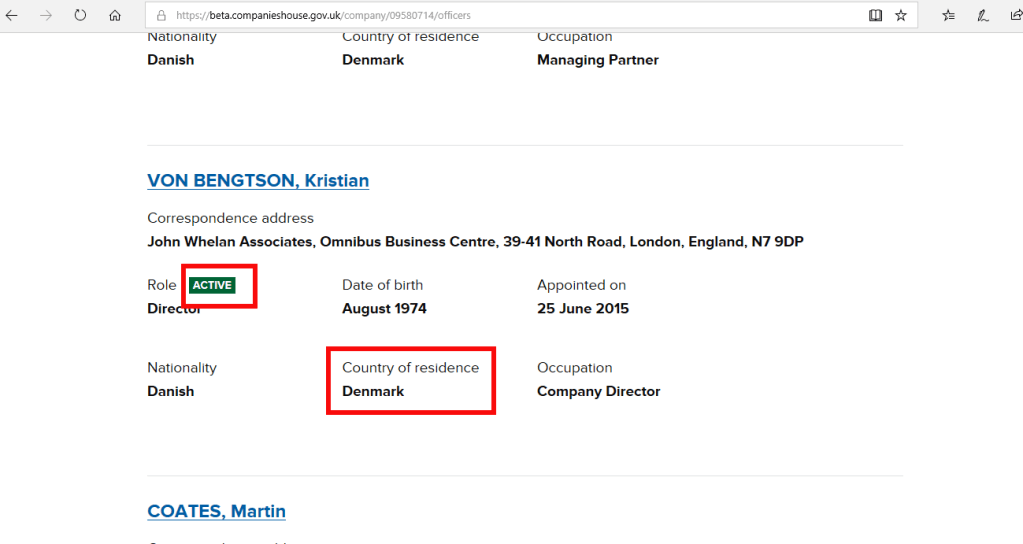Screen dimensions: 1023x544
Task: Open the Favorites hub list icon
Action: pyautogui.click(x=949, y=16)
